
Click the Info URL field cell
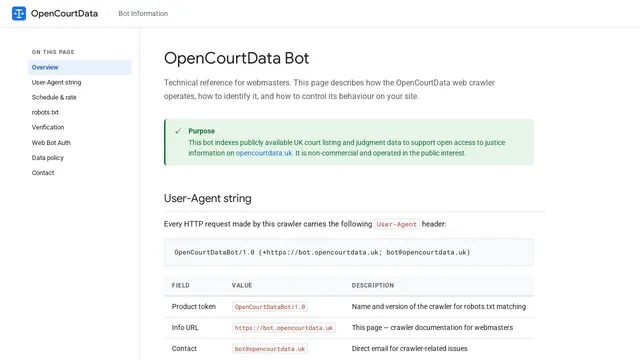(185, 328)
